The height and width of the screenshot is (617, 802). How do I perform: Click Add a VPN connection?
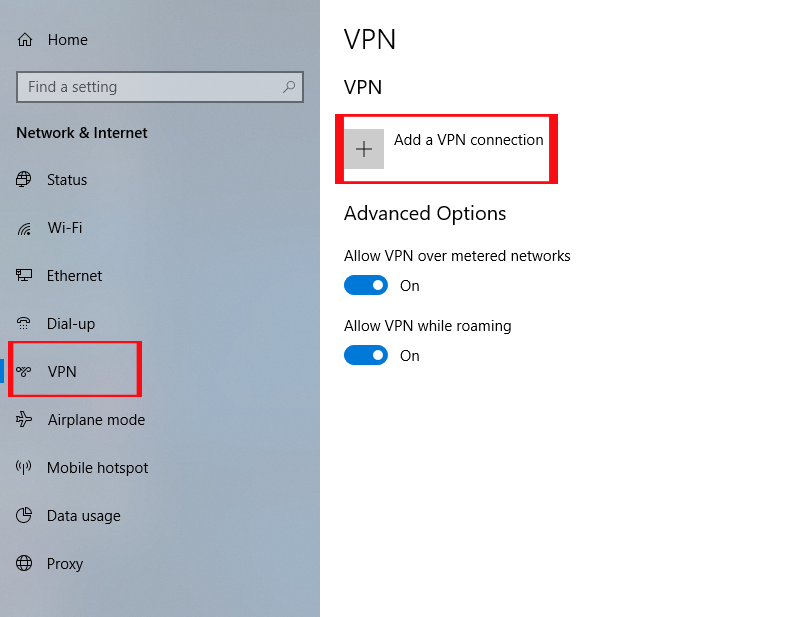pyautogui.click(x=468, y=140)
